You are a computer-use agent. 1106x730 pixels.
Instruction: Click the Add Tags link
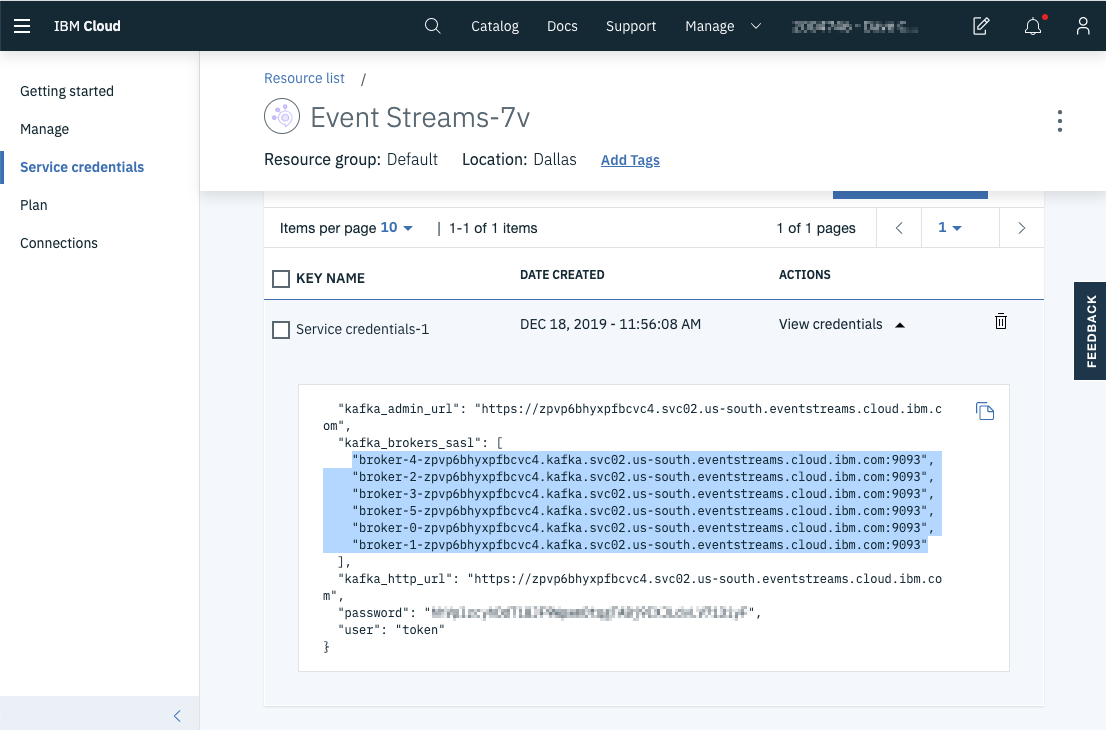[x=630, y=160]
